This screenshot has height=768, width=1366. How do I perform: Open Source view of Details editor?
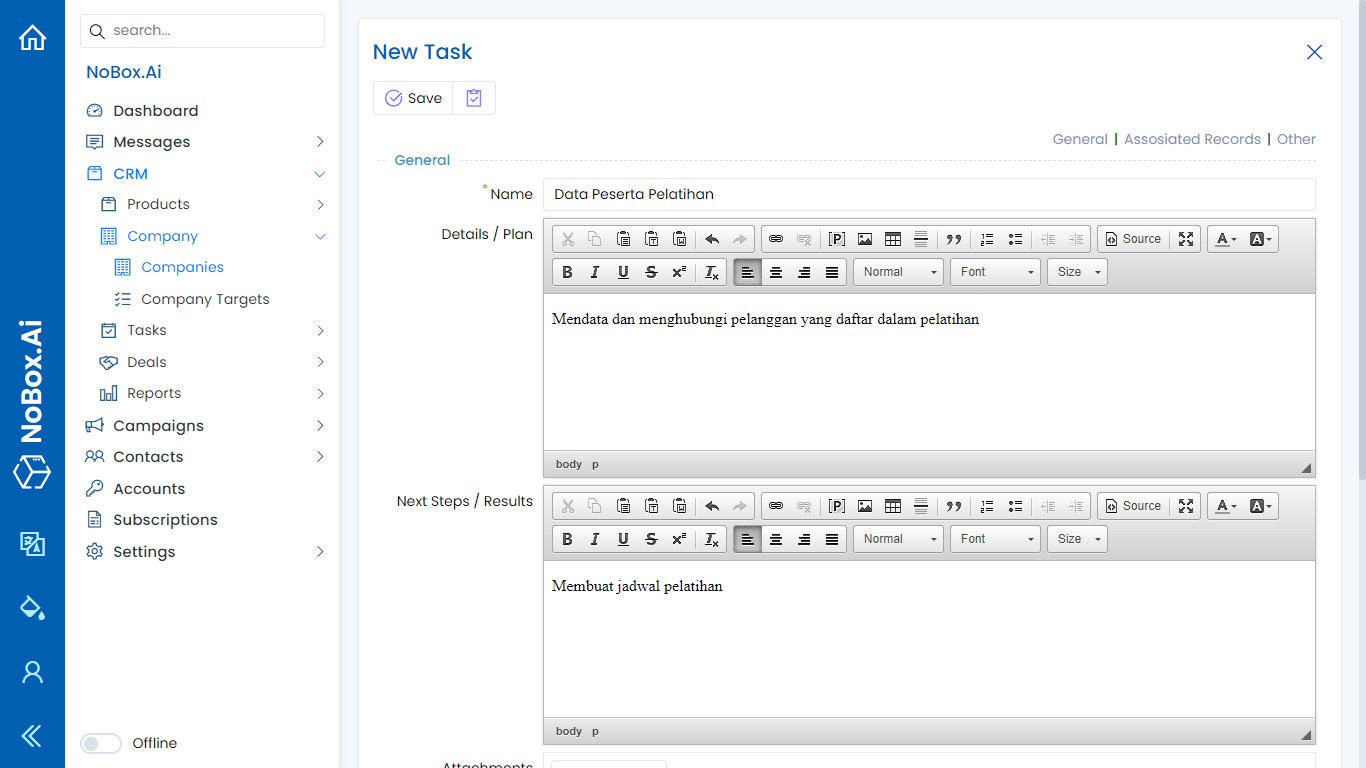(x=1133, y=239)
